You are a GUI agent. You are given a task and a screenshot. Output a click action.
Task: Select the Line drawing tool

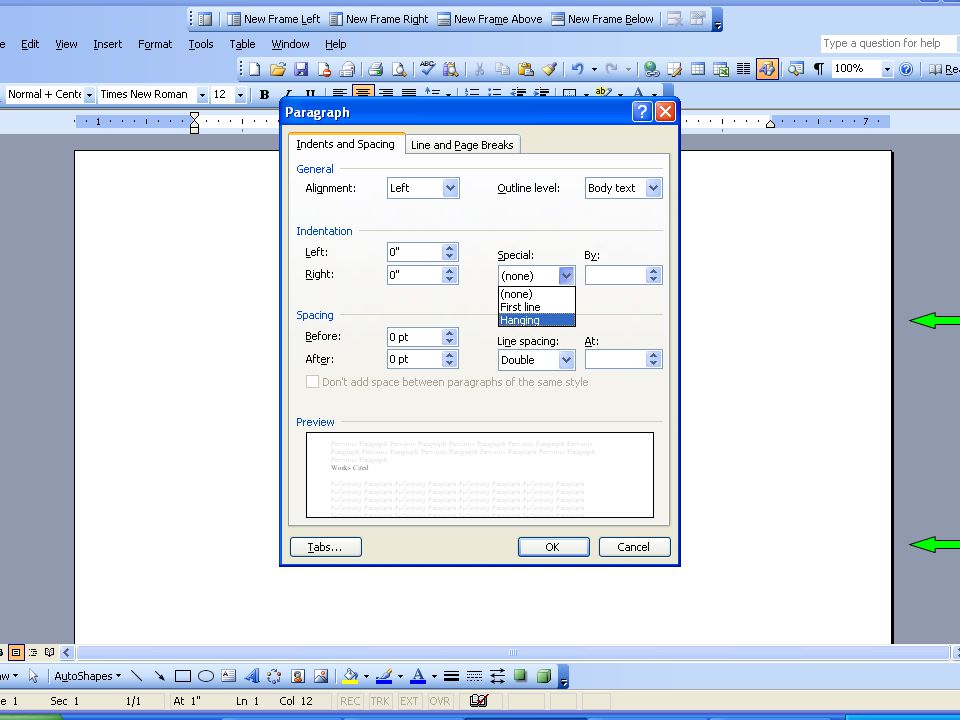pyautogui.click(x=137, y=676)
